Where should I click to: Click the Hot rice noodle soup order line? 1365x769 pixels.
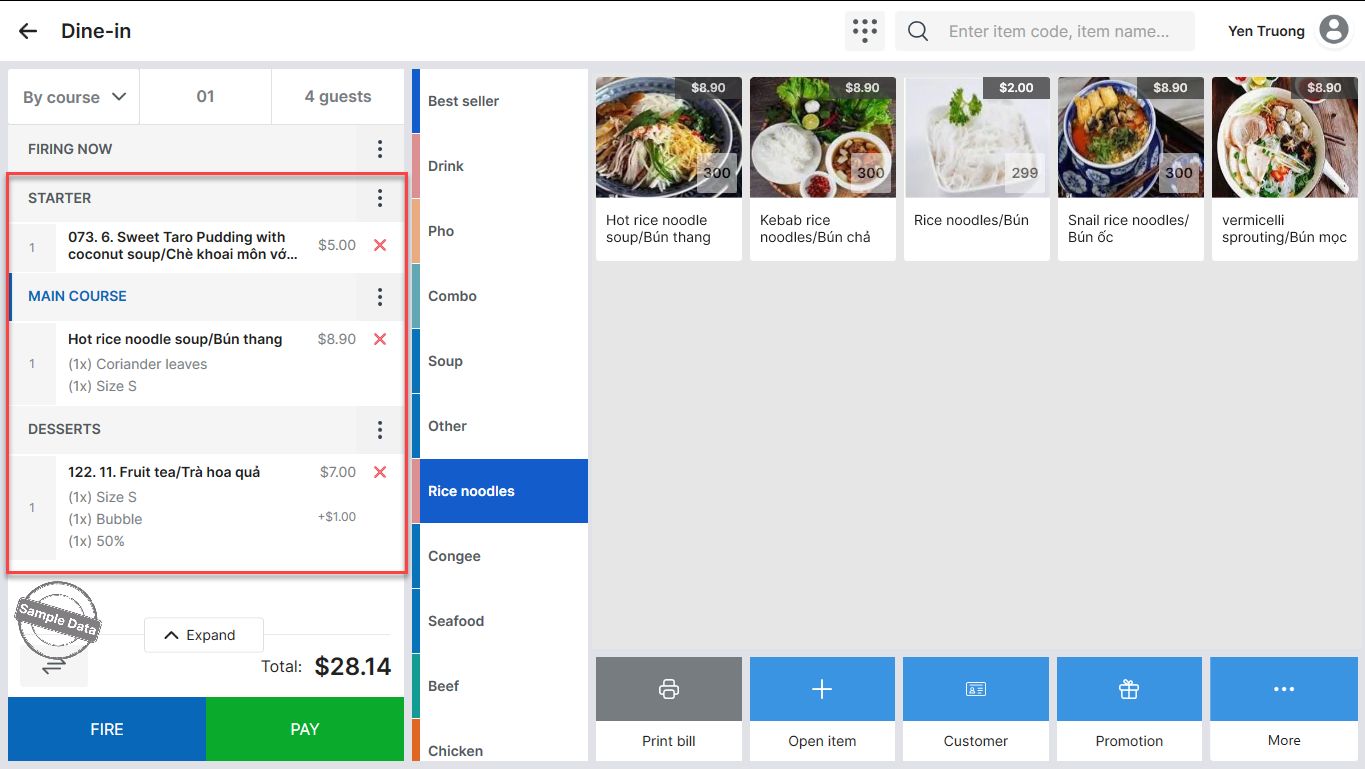click(x=208, y=364)
